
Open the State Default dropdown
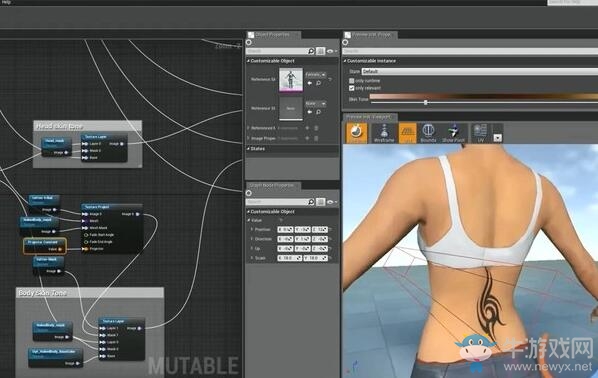point(479,71)
